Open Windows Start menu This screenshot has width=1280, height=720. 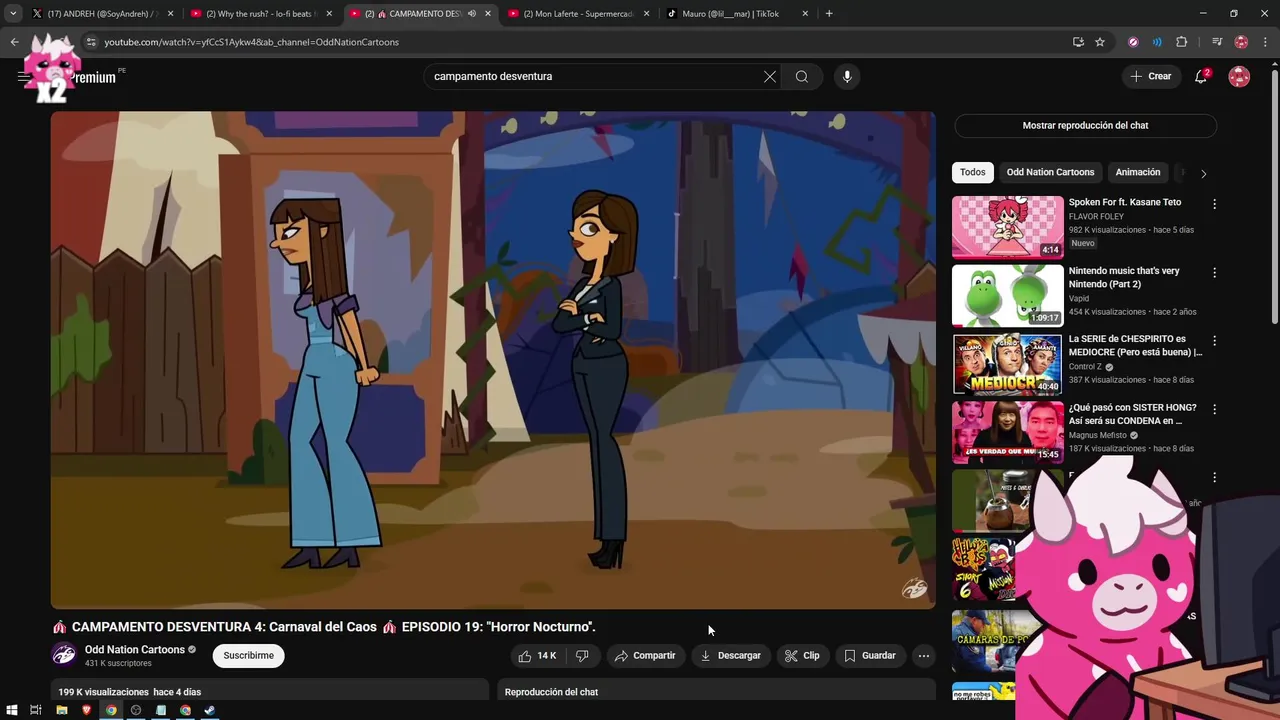pyautogui.click(x=12, y=710)
